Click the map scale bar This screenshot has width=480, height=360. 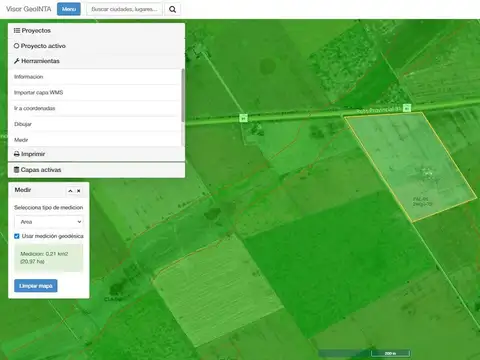pos(390,353)
